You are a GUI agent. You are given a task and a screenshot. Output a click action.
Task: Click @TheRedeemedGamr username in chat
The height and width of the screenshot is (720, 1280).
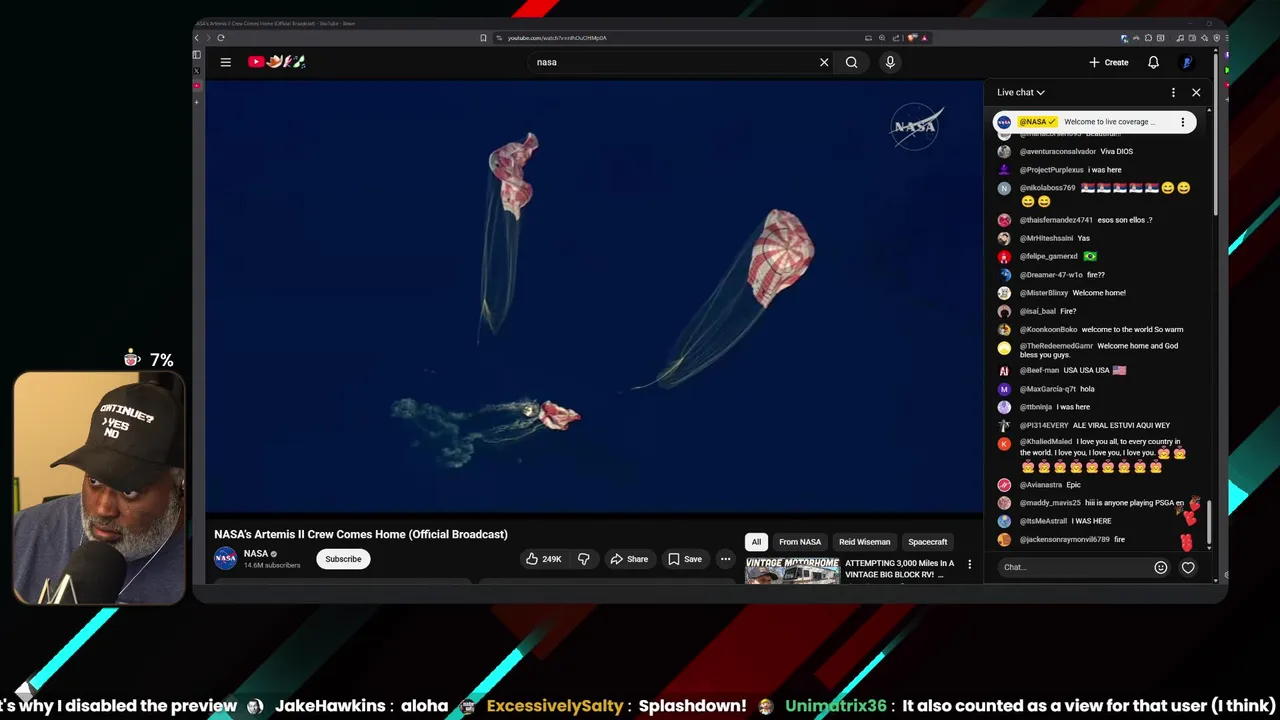1056,346
